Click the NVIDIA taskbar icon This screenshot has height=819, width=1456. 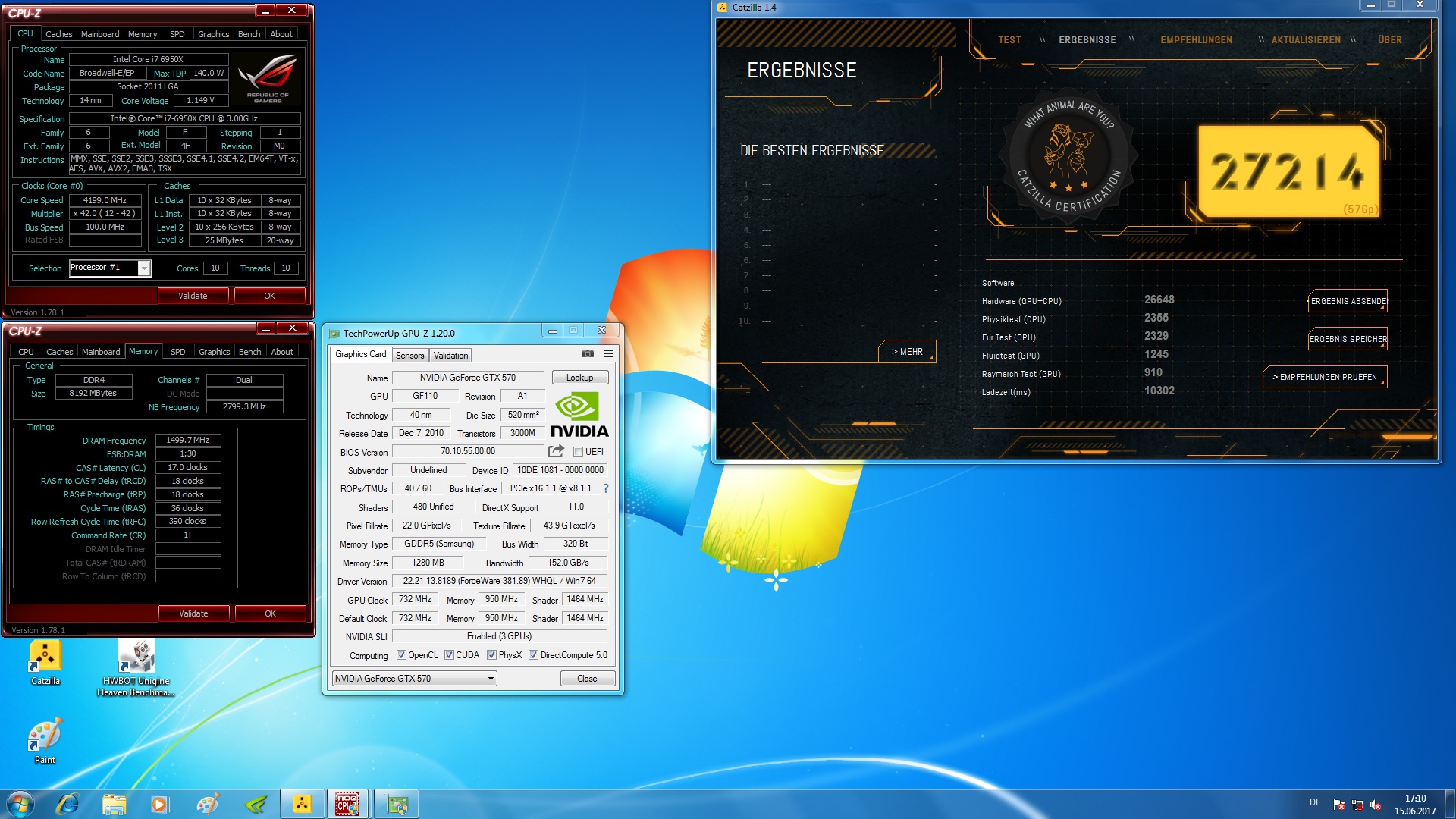pos(256,804)
